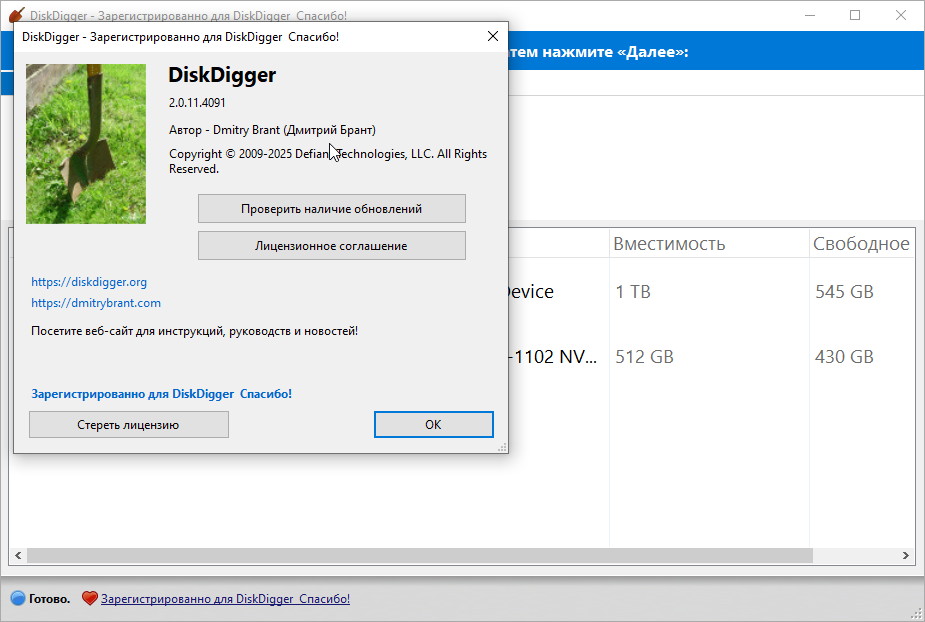Image resolution: width=925 pixels, height=622 pixels.
Task: Click the 430 GB free space value
Action: point(844,356)
